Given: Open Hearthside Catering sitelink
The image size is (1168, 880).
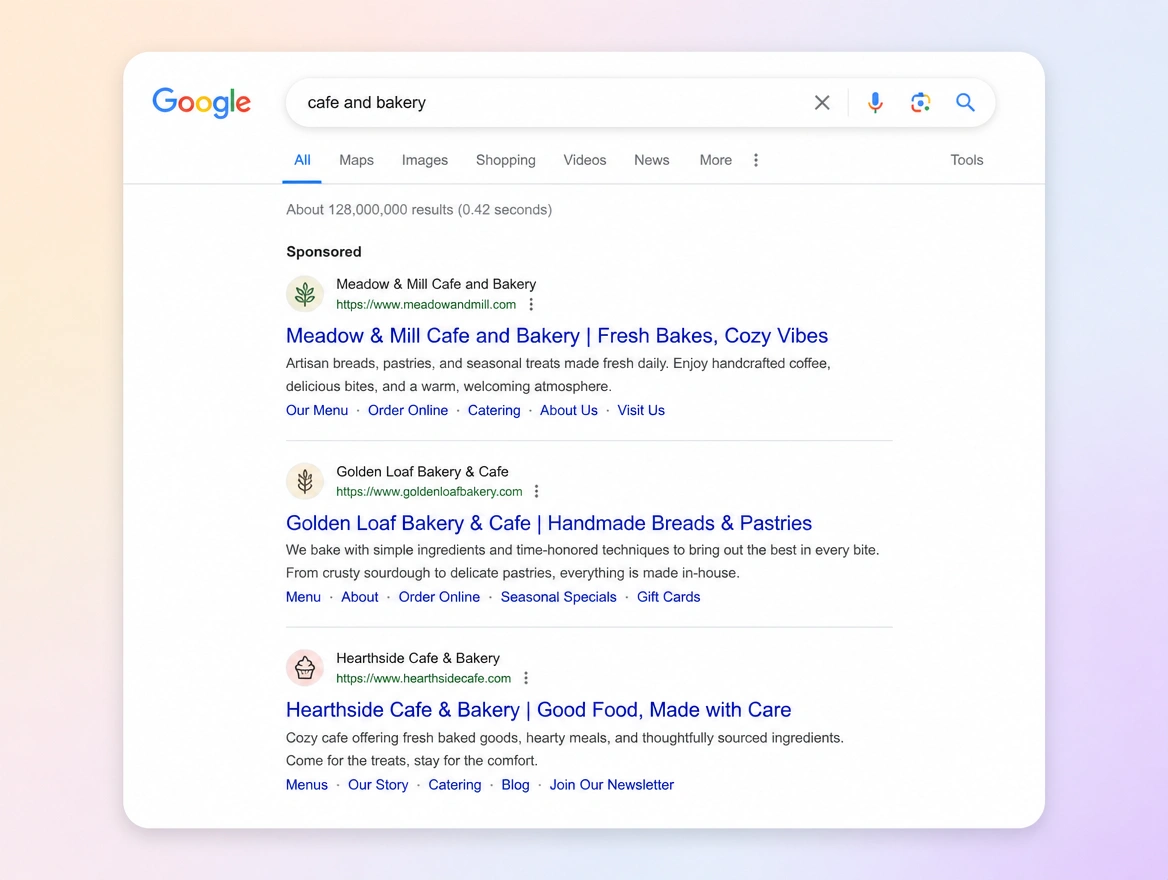Looking at the screenshot, I should click(454, 785).
